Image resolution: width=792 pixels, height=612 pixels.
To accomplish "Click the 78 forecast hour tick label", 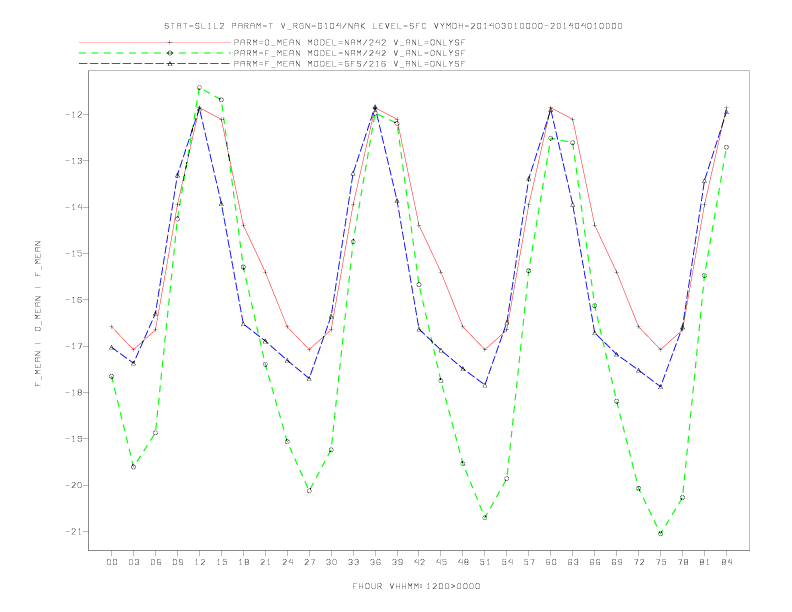I will [x=682, y=562].
